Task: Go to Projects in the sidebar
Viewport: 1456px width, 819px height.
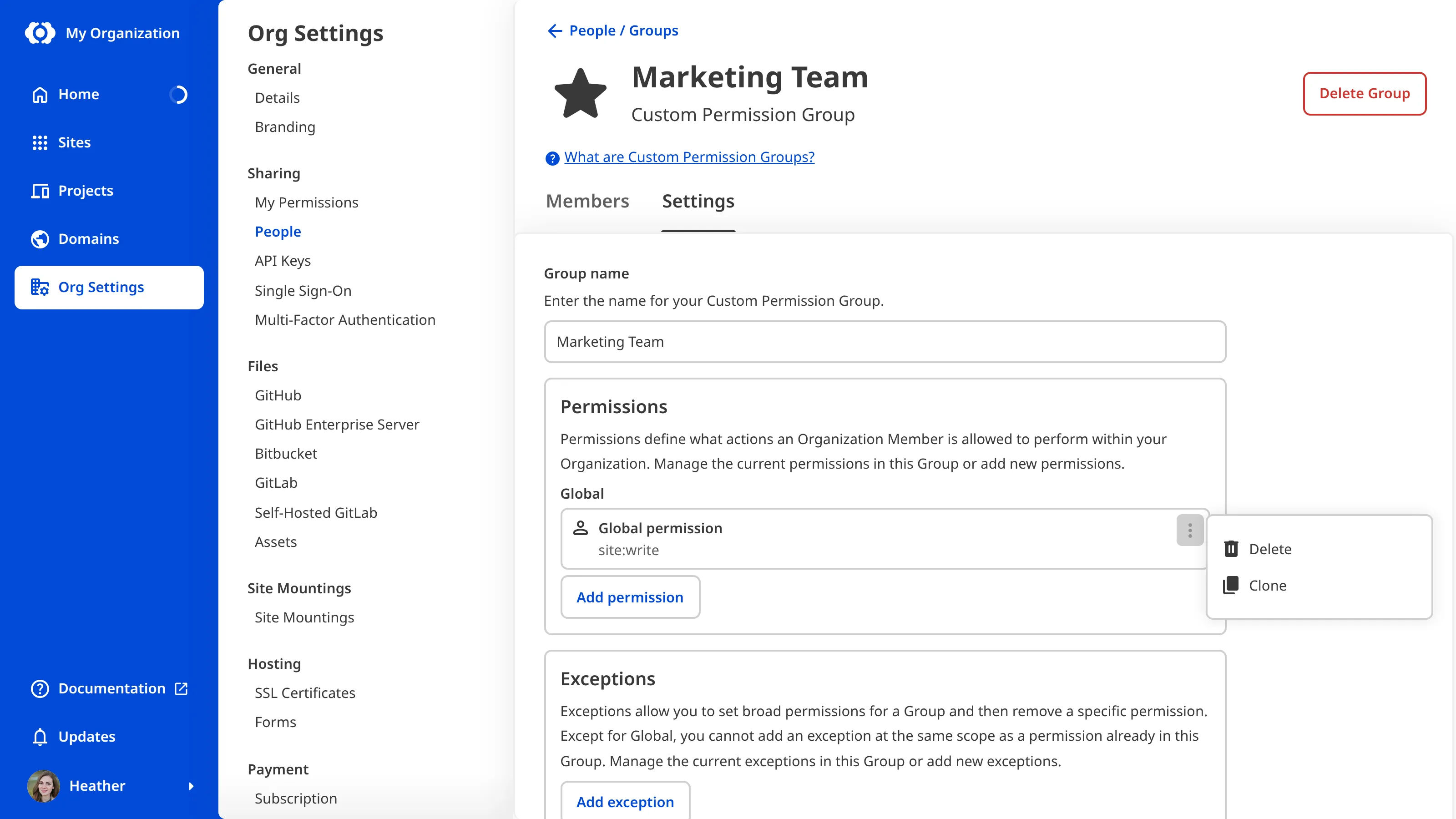Action: tap(109, 191)
